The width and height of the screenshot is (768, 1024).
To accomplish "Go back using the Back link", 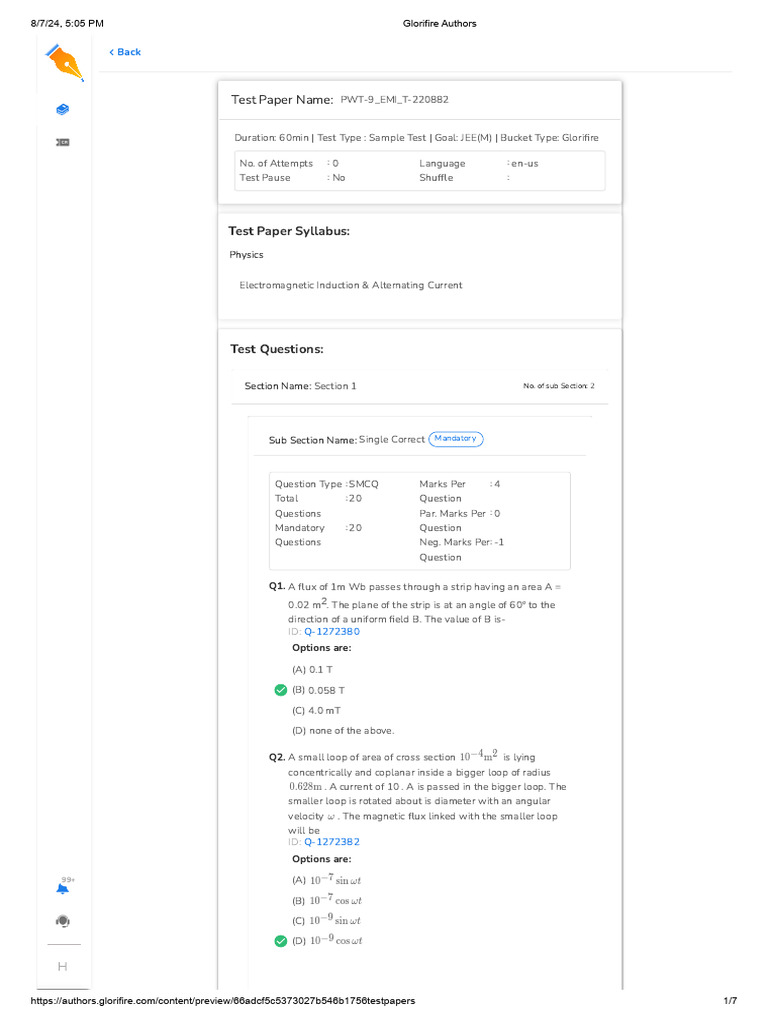I will tap(125, 52).
